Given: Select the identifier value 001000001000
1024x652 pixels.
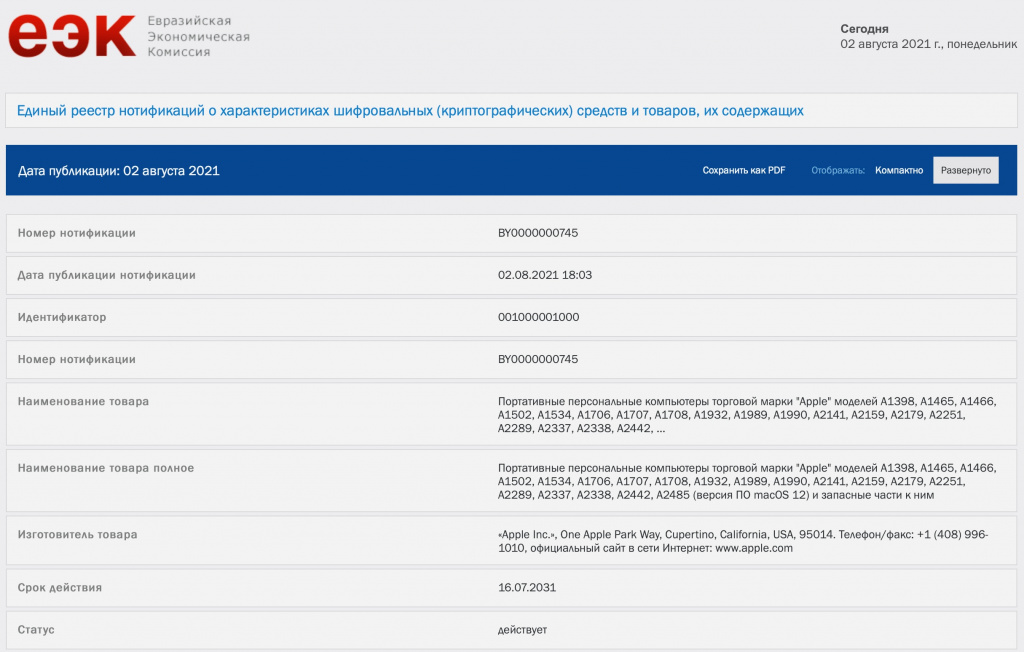Looking at the screenshot, I should pos(538,317).
